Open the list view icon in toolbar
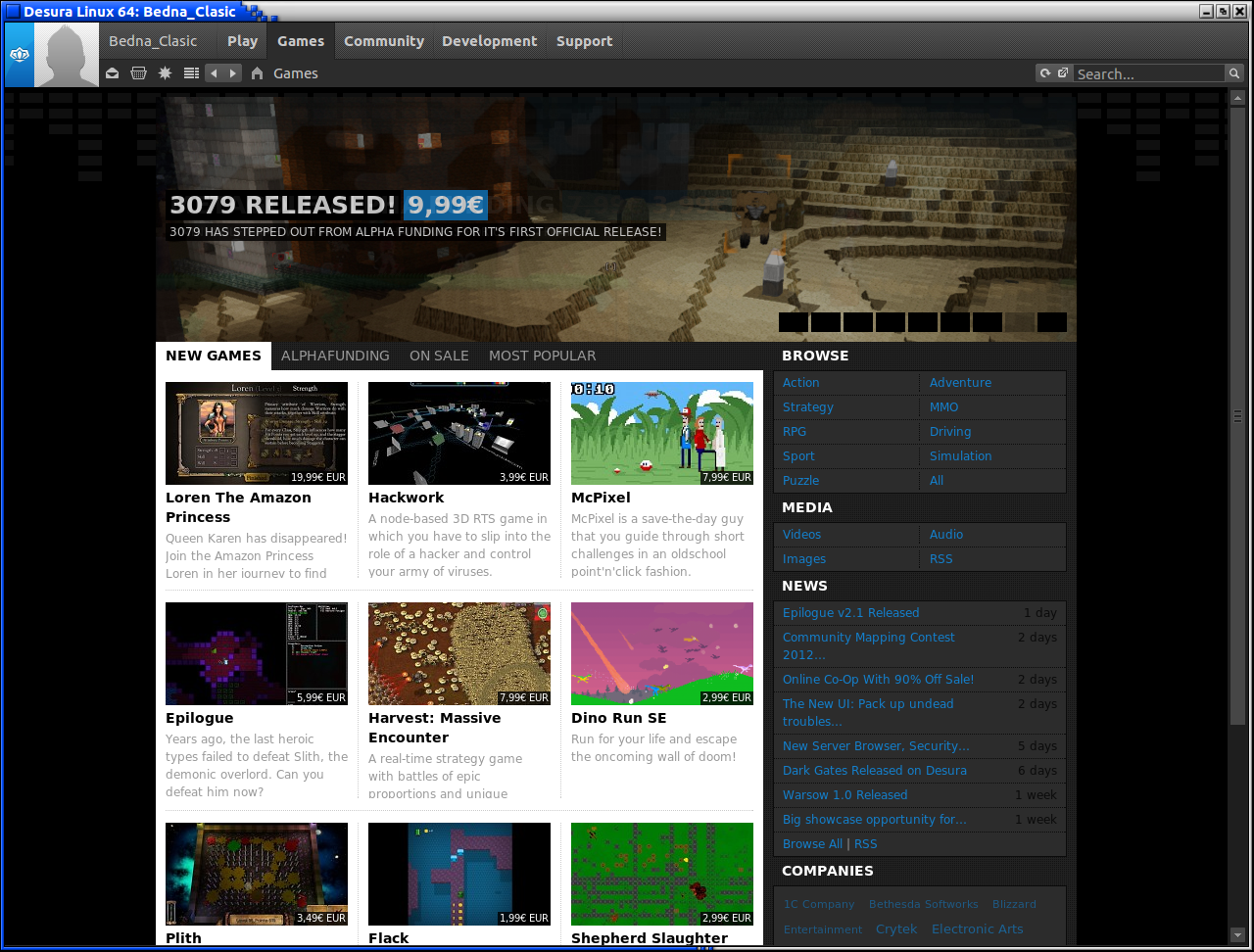The image size is (1254, 952). pos(191,73)
